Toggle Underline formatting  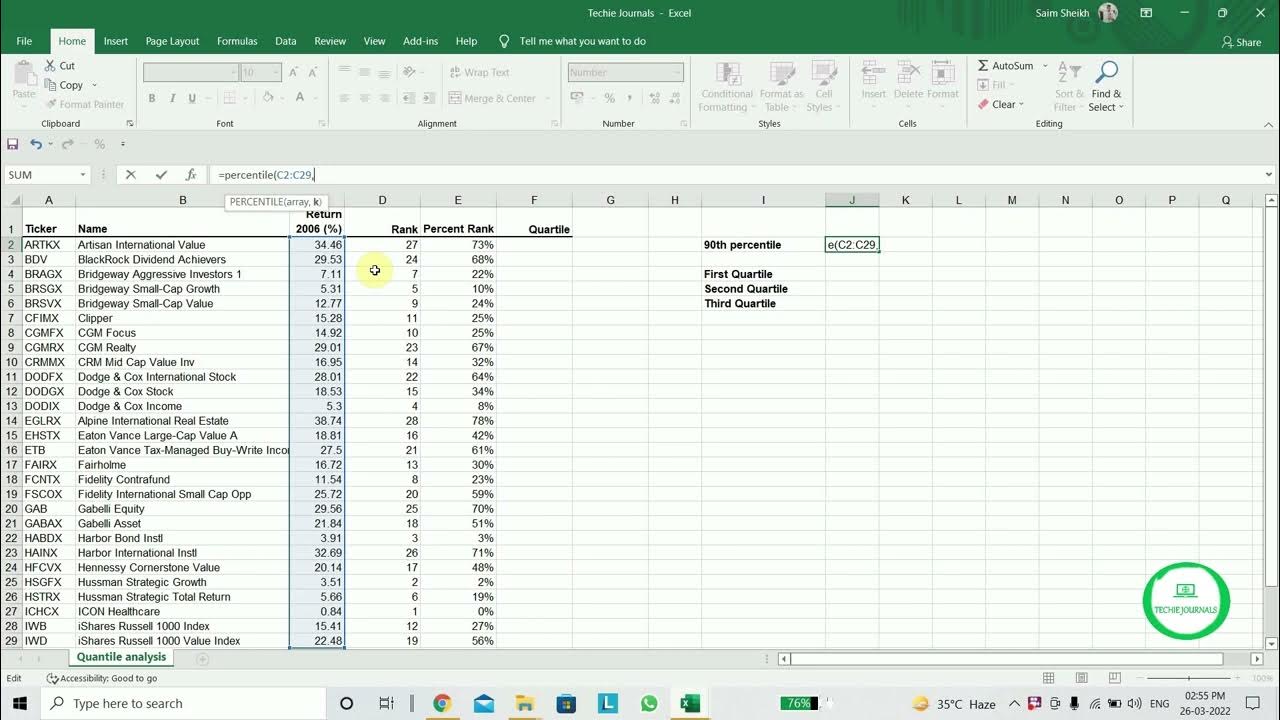191,98
